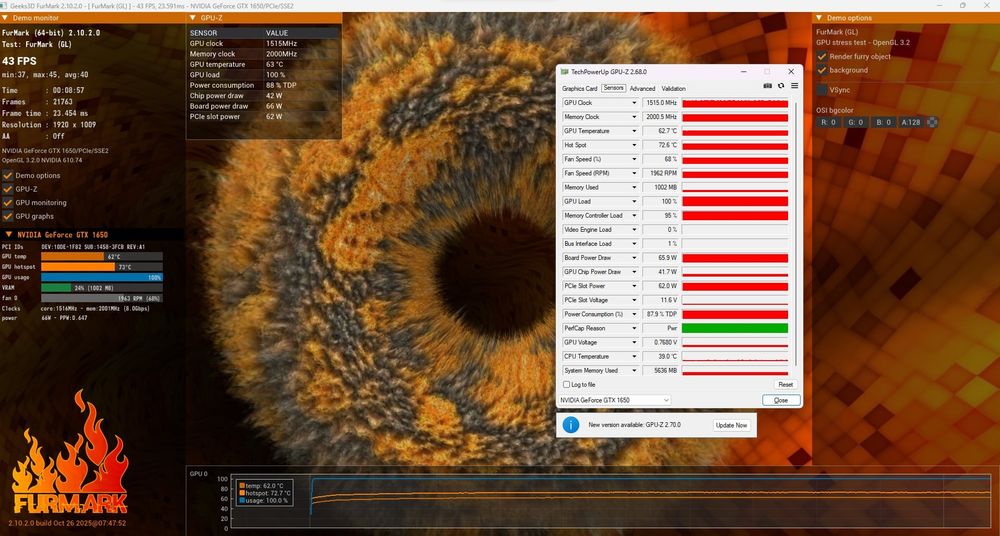Enable the VSync checkbox
This screenshot has width=1000, height=536.
(x=822, y=90)
